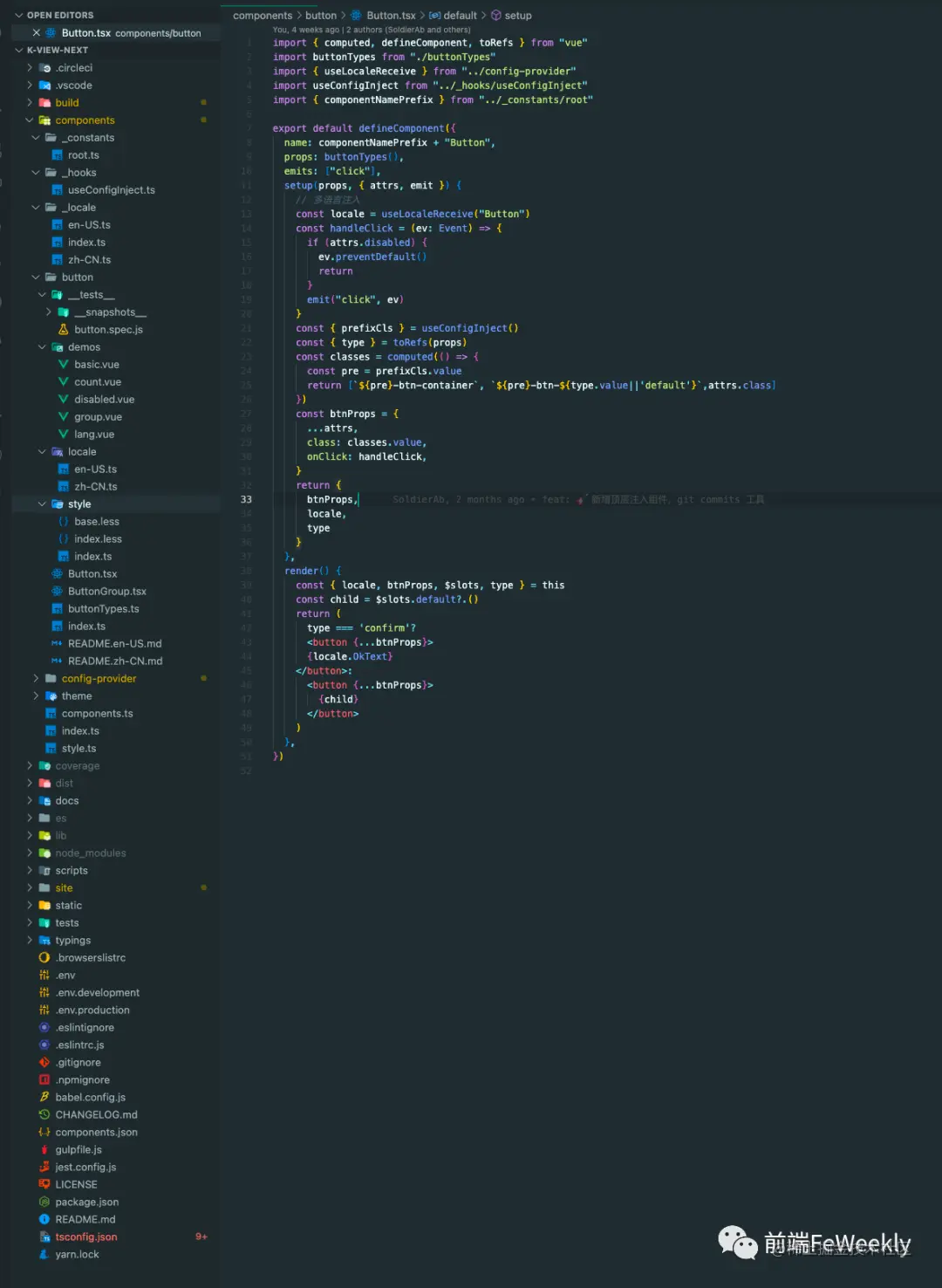This screenshot has width=942, height=1288.
Task: Click the CHANGELOG.md file icon
Action: pyautogui.click(x=44, y=1114)
